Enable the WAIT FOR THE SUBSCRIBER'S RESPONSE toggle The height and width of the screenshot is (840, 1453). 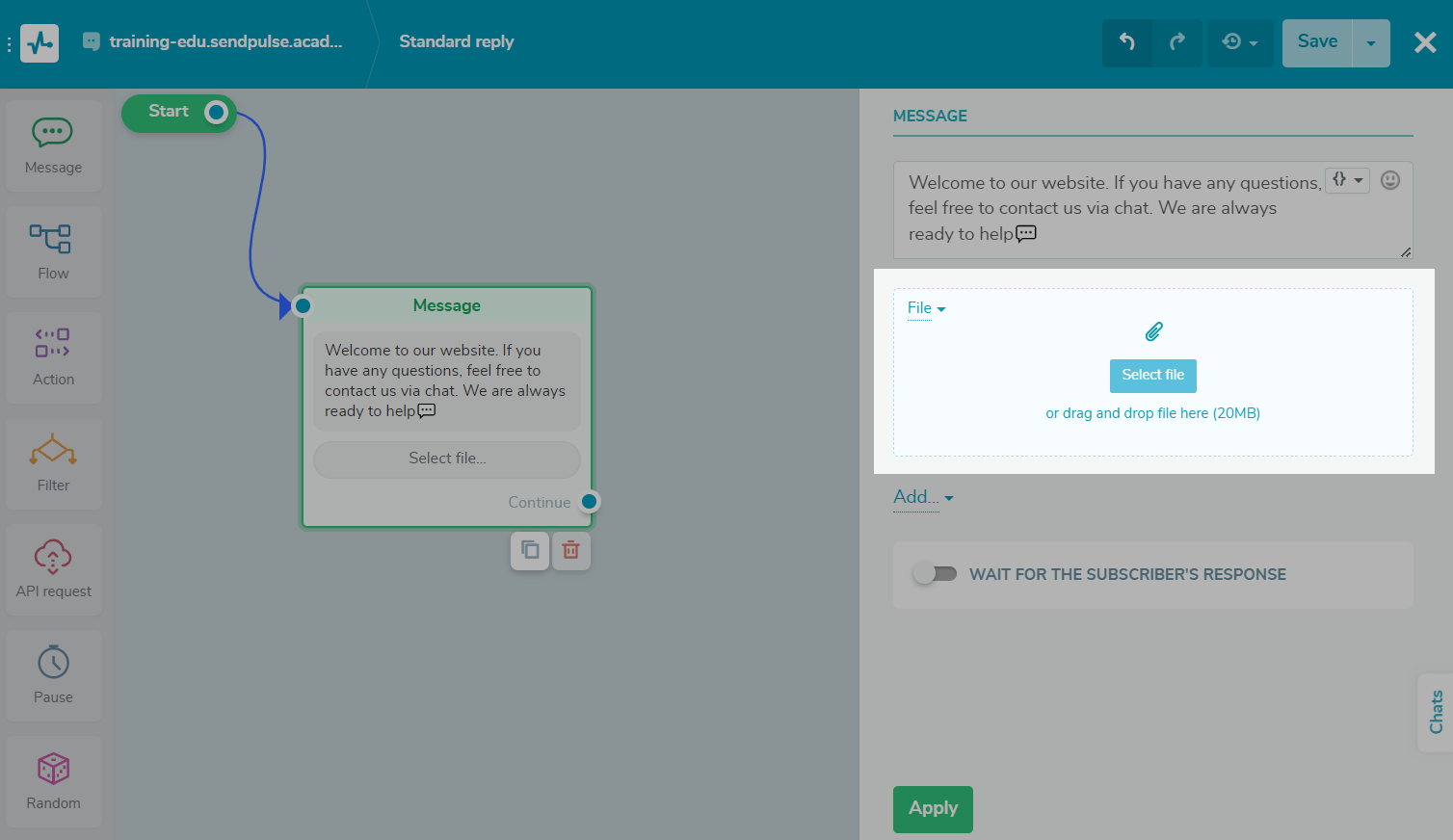tap(934, 573)
